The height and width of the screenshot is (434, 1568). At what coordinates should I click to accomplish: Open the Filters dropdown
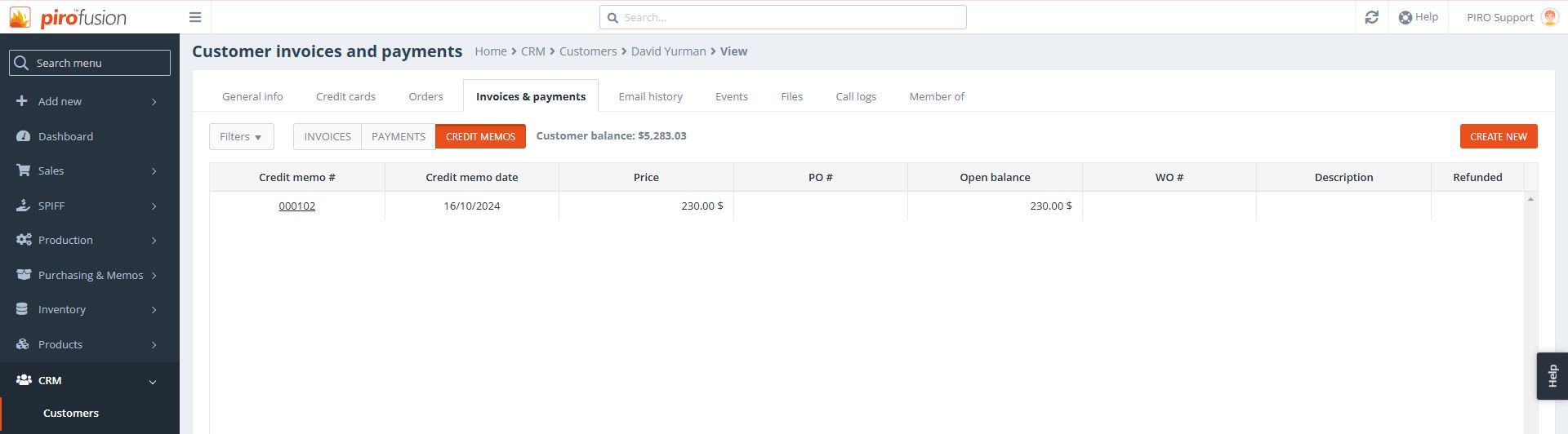coord(241,136)
